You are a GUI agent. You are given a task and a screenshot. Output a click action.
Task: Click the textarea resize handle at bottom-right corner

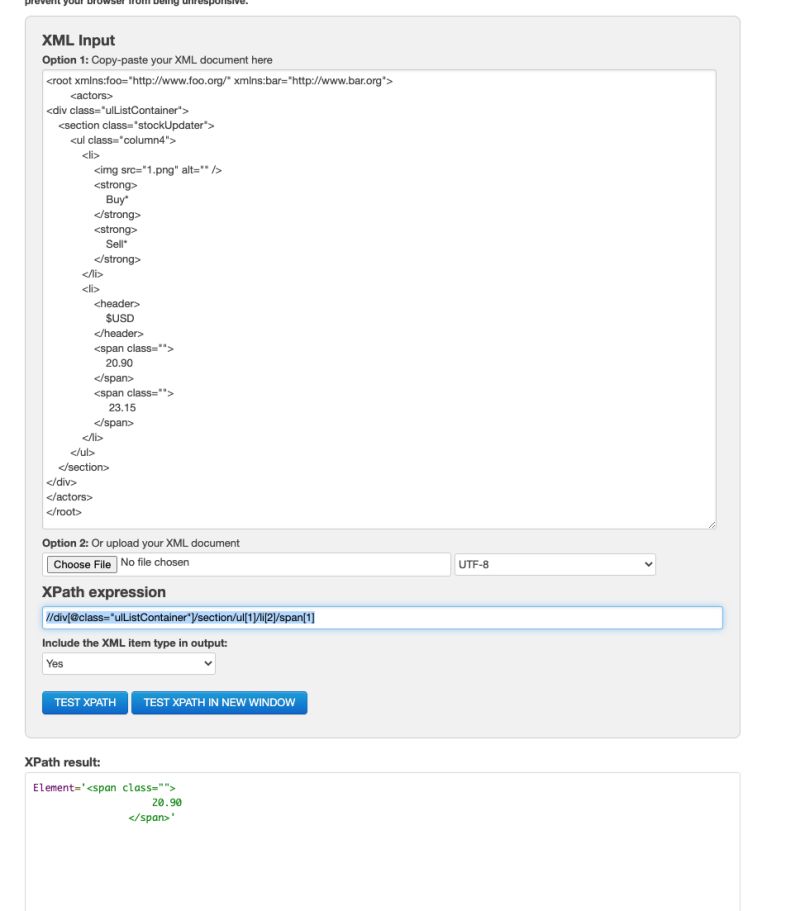click(x=712, y=522)
